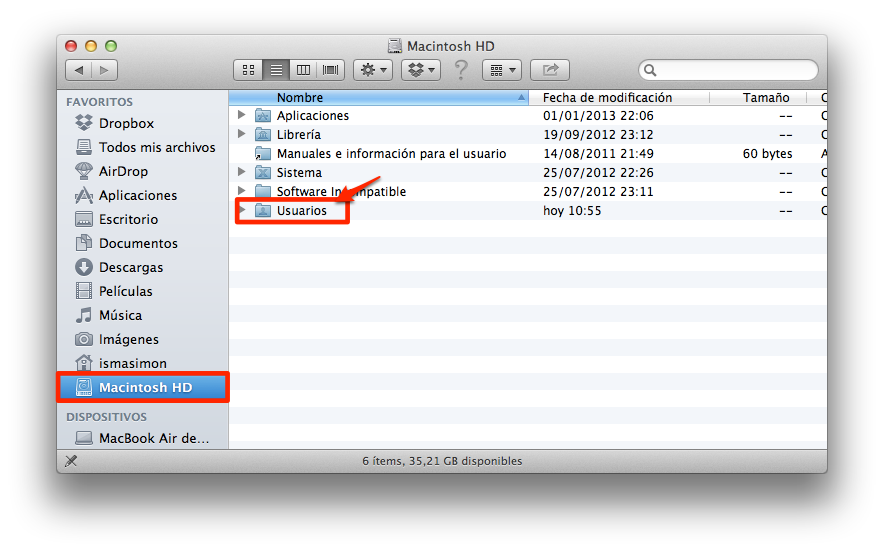Switch to Cover Flow view
This screenshot has height=552, width=884.
tap(330, 70)
